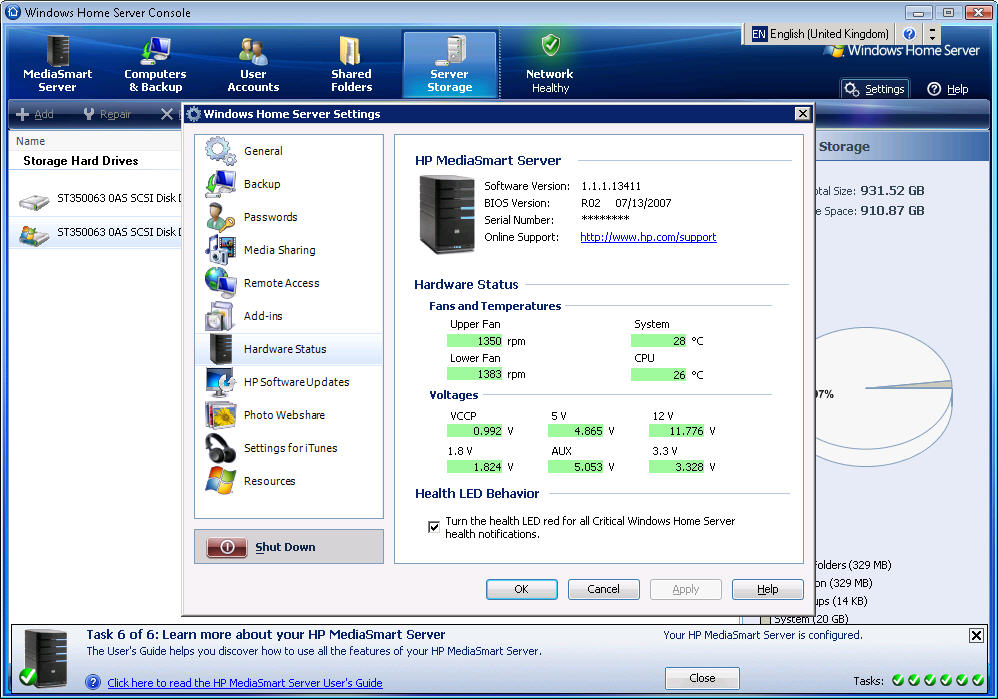
Task: Click the Remote Access globe icon
Action: click(x=220, y=283)
